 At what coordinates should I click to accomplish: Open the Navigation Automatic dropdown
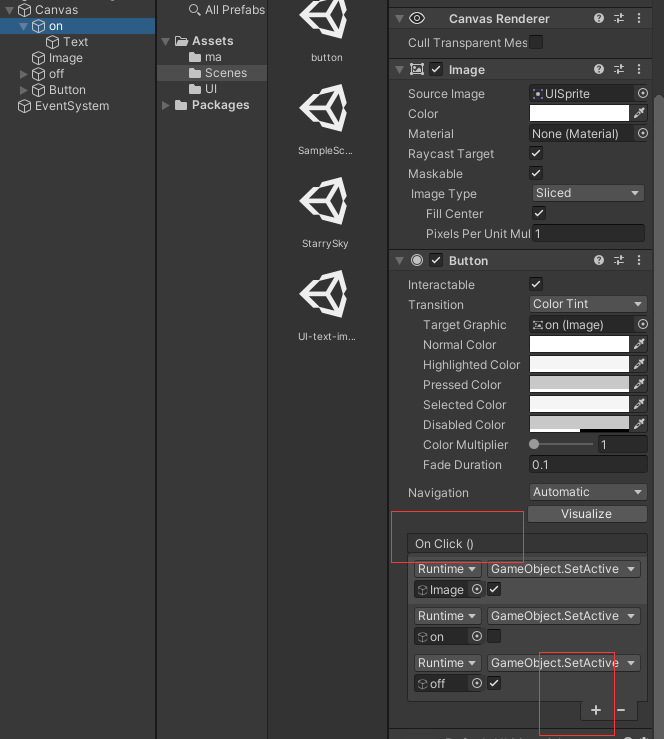coord(588,492)
